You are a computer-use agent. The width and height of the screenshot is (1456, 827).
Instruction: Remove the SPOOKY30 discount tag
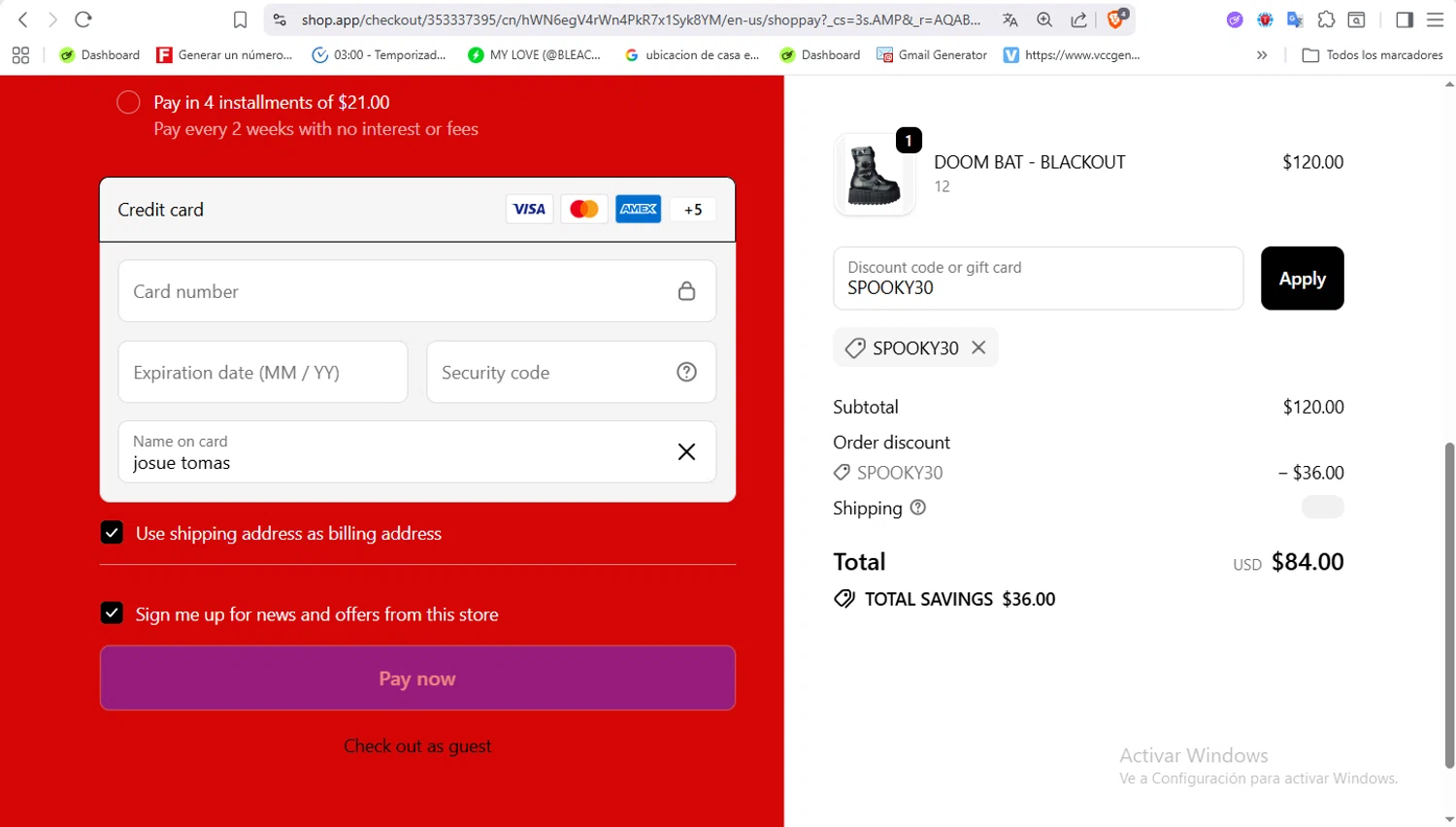tap(978, 347)
